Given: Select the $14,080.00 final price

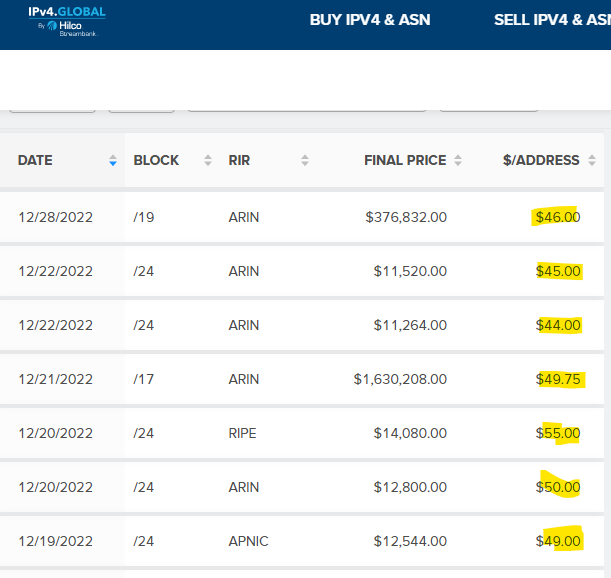Looking at the screenshot, I should [410, 433].
